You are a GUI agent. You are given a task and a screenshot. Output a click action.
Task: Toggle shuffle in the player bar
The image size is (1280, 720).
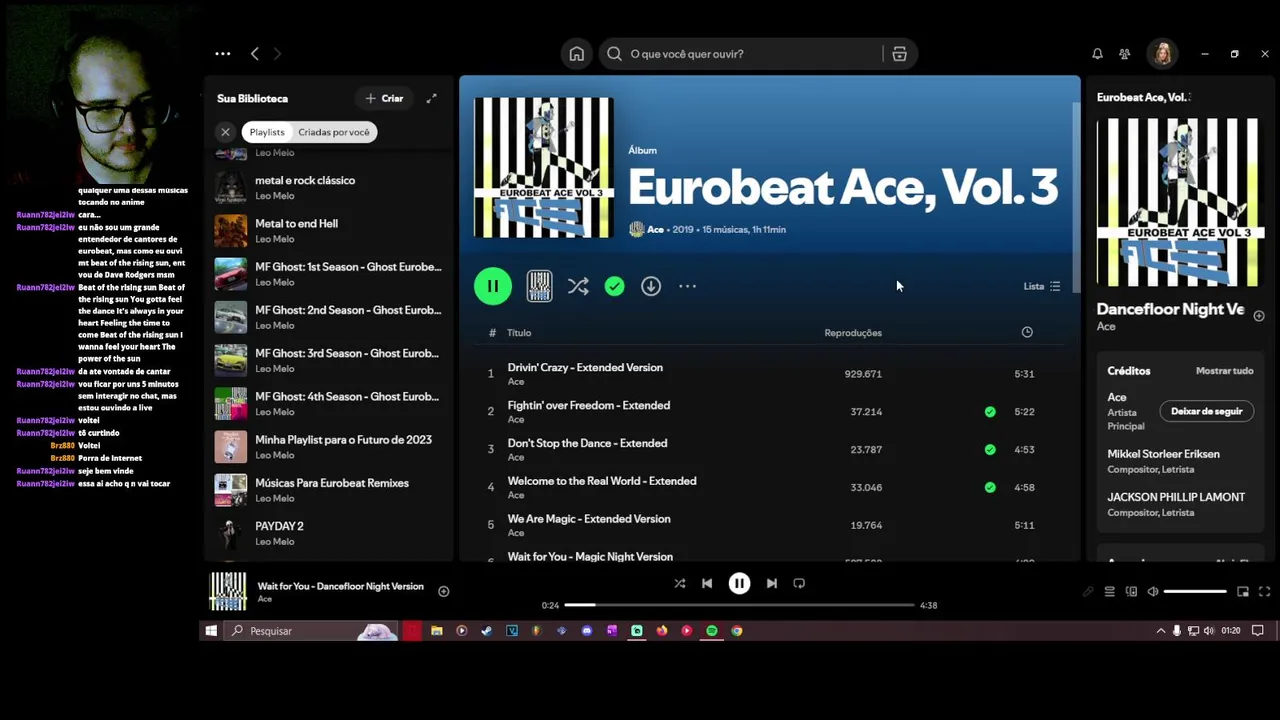click(680, 583)
